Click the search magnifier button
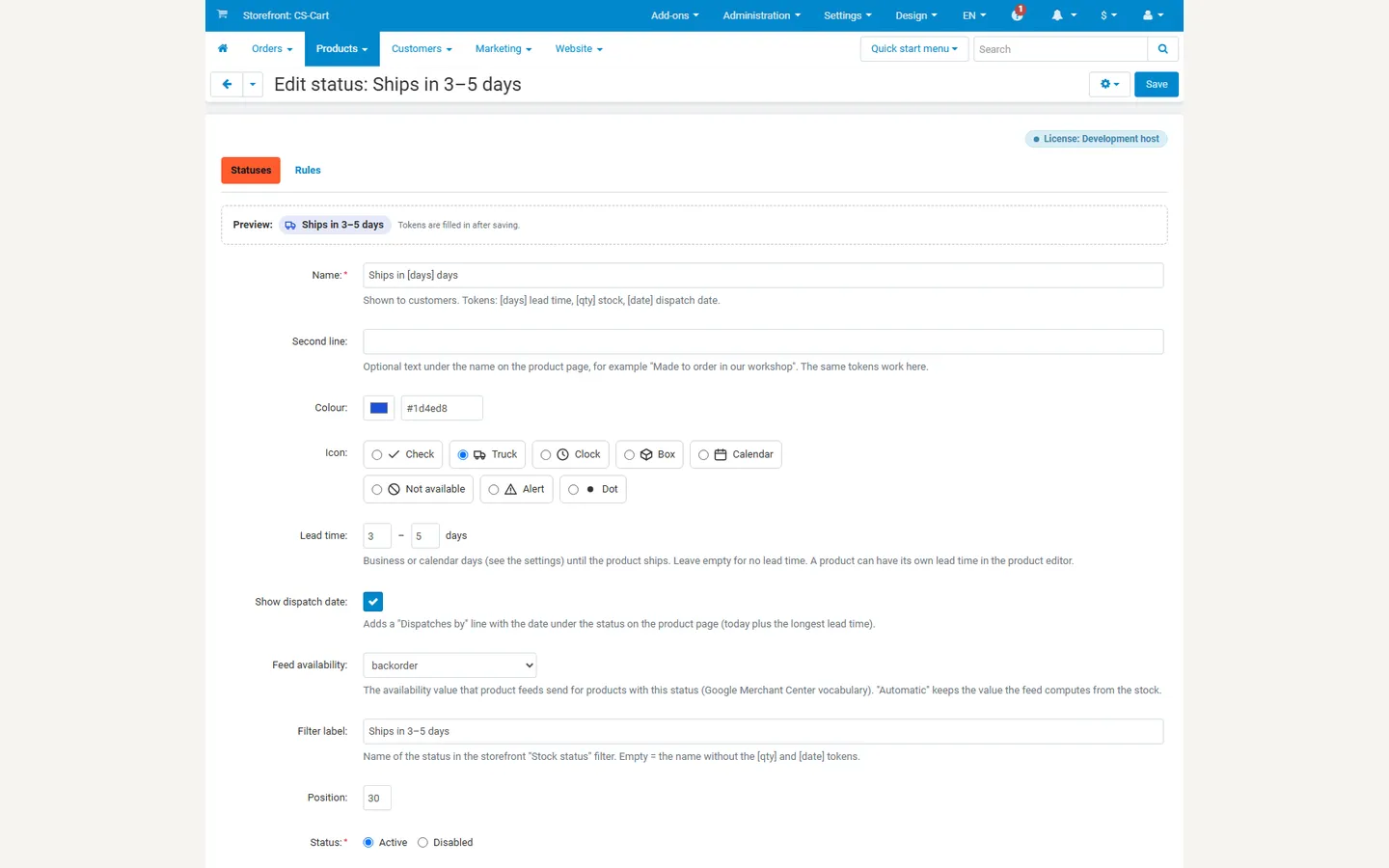The image size is (1389, 868). click(x=1163, y=49)
